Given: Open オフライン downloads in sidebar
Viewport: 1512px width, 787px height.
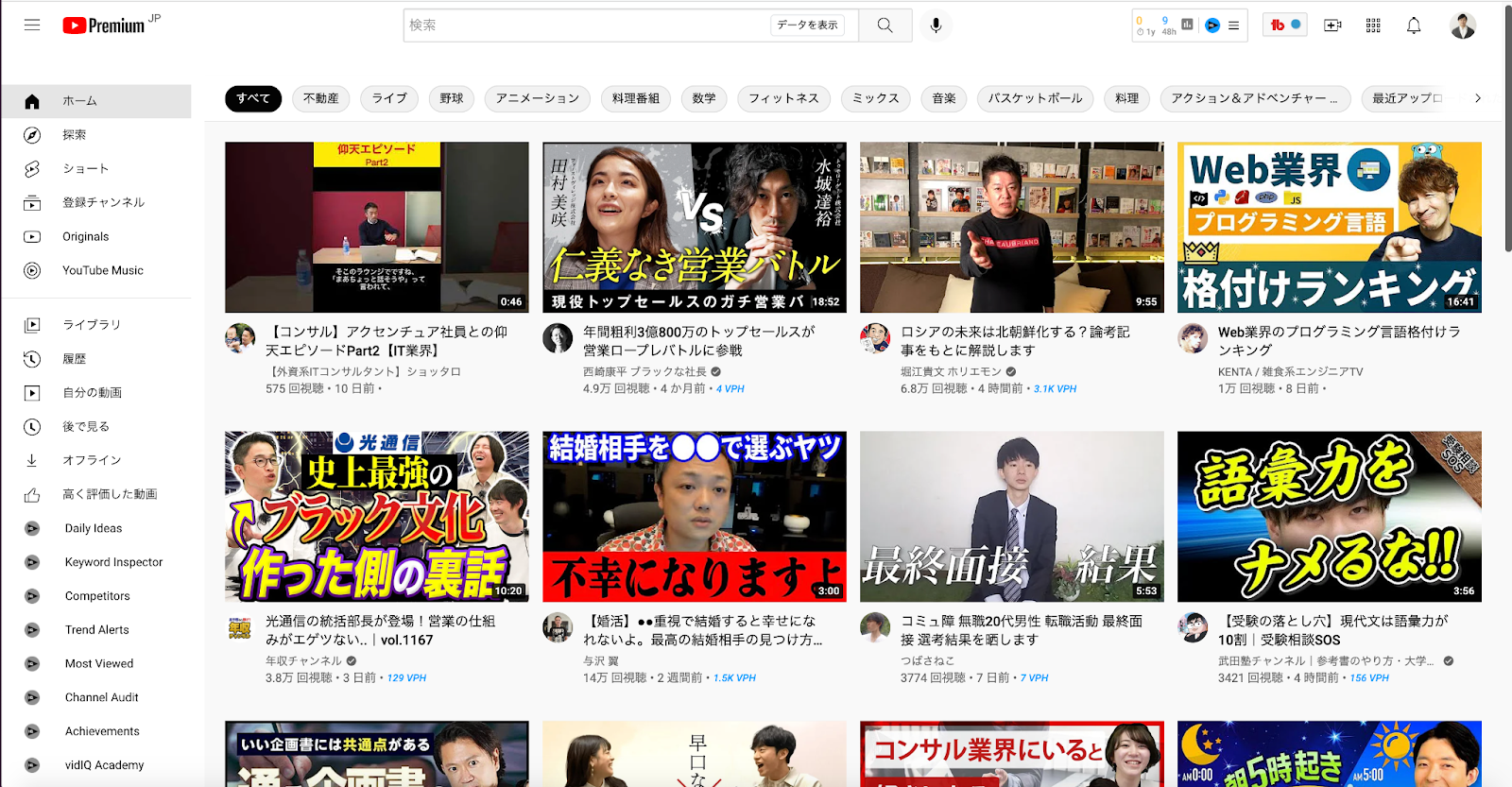Looking at the screenshot, I should pos(95,460).
